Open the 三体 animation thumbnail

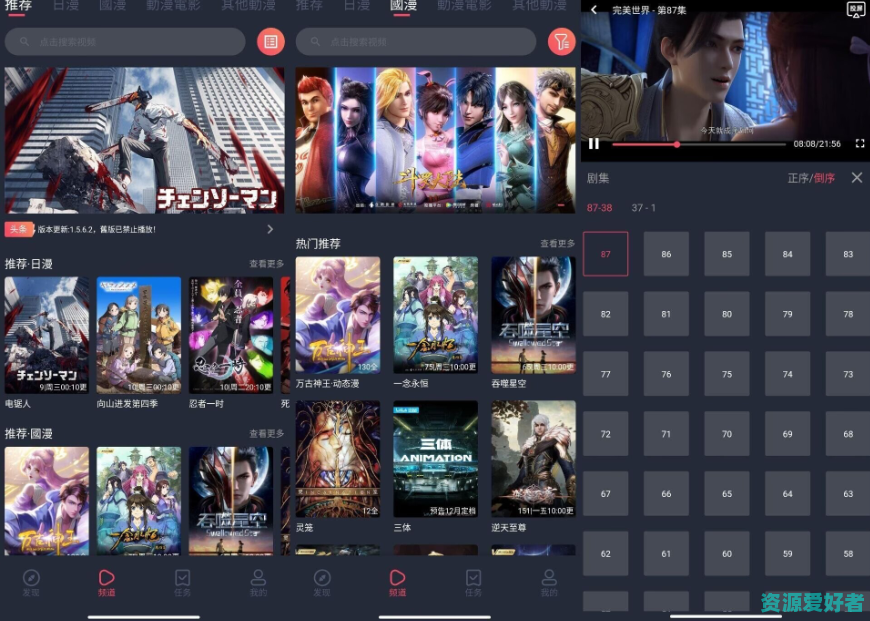point(434,459)
